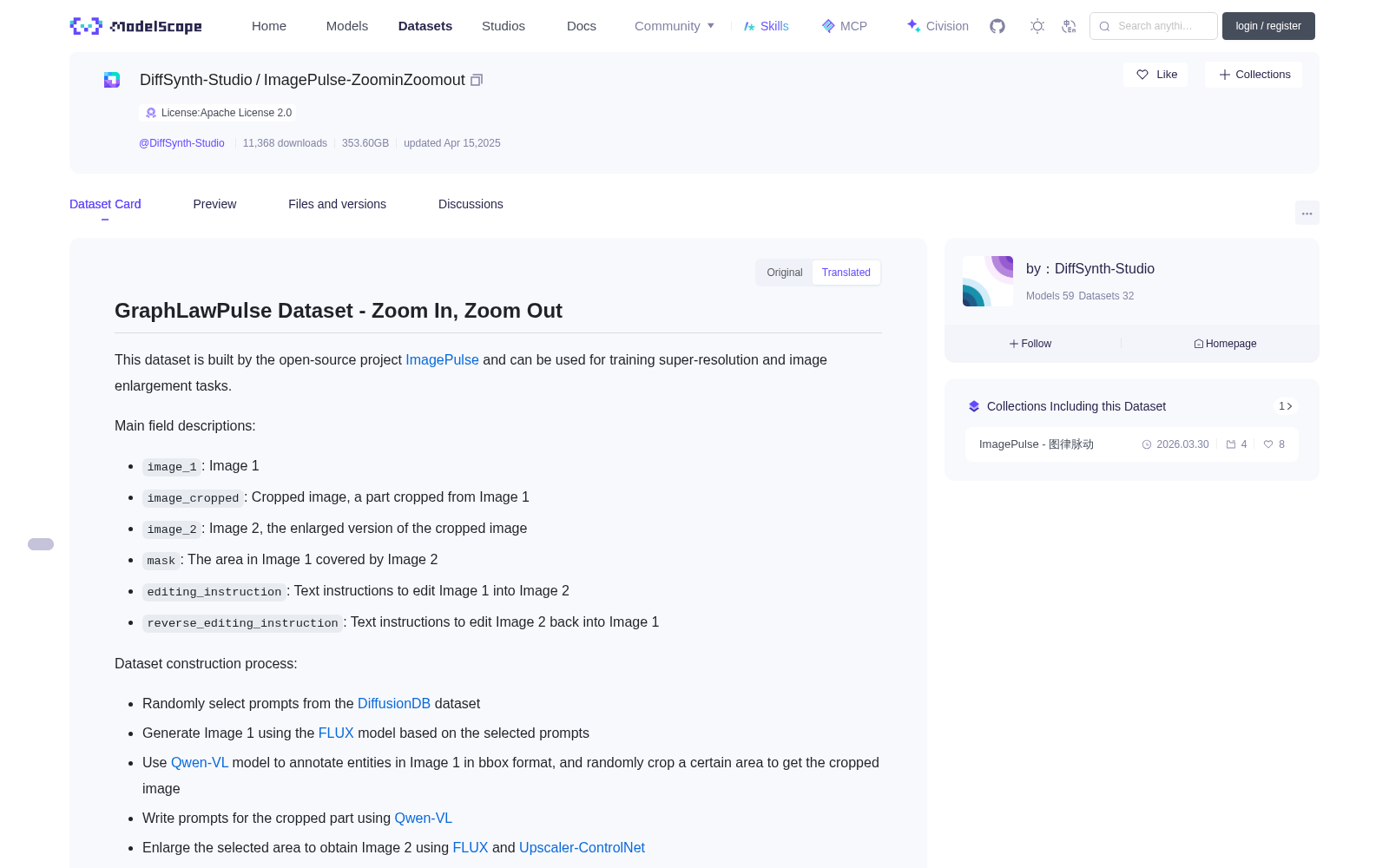The width and height of the screenshot is (1389, 868).
Task: Expand collections list via the 1 > chevron
Action: point(1286,406)
